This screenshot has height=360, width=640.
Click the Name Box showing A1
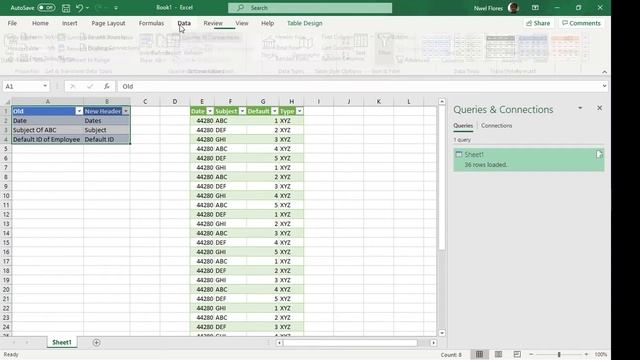[x=22, y=86]
